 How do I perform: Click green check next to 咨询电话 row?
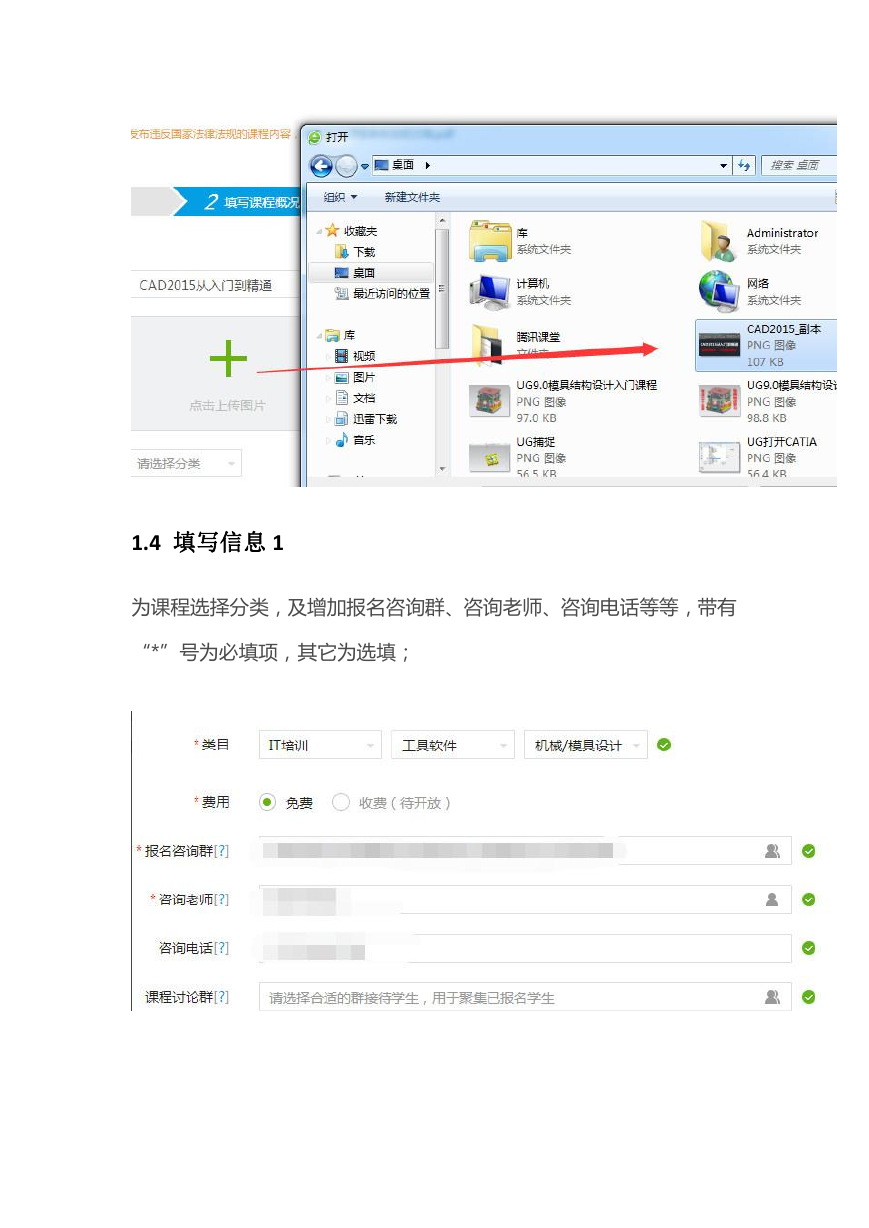809,948
